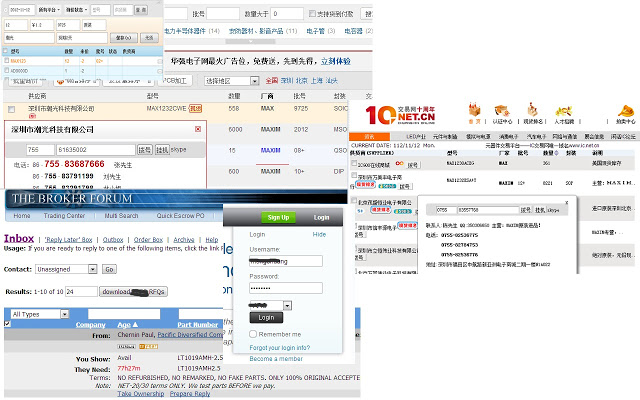Toggle the checked box beside Company header
This screenshot has height=400, width=640.
7,324
